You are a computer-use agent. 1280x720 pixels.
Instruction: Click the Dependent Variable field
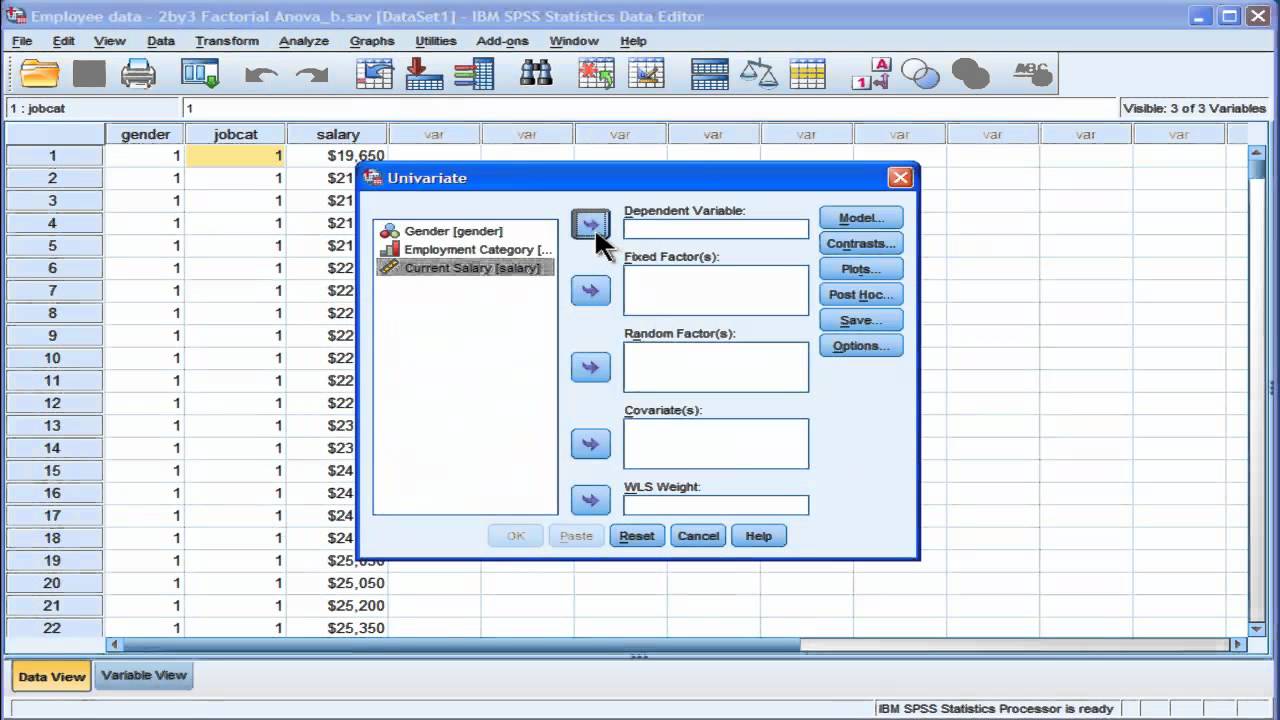[716, 229]
